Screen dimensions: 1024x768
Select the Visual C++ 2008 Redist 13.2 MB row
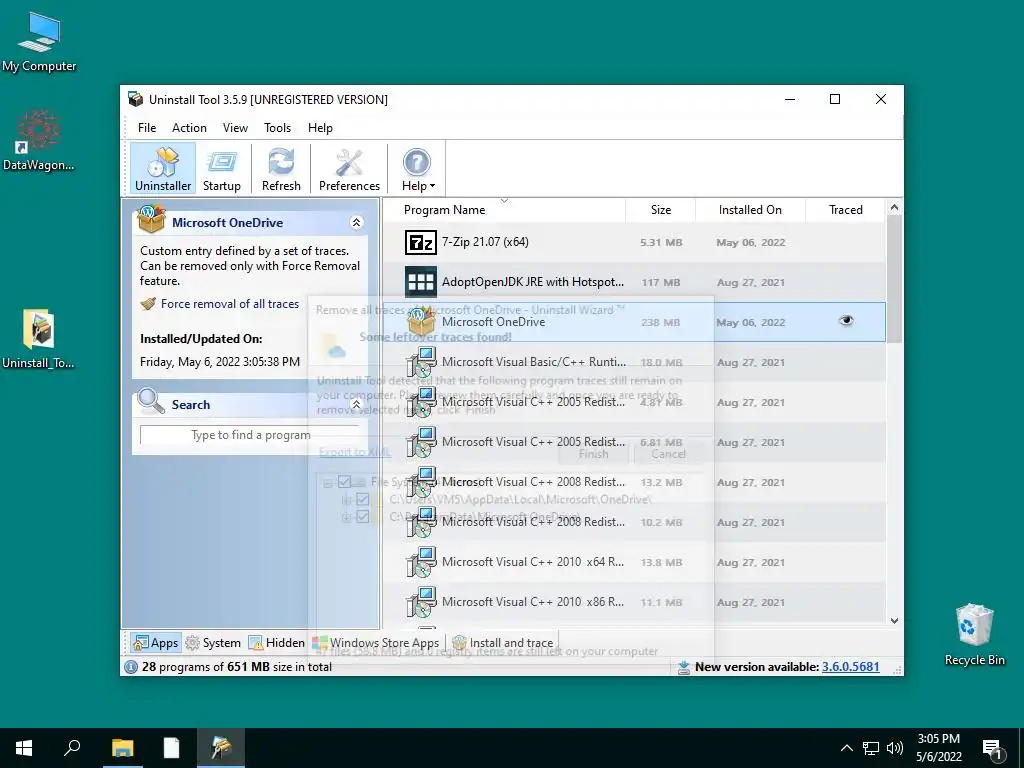tap(634, 482)
